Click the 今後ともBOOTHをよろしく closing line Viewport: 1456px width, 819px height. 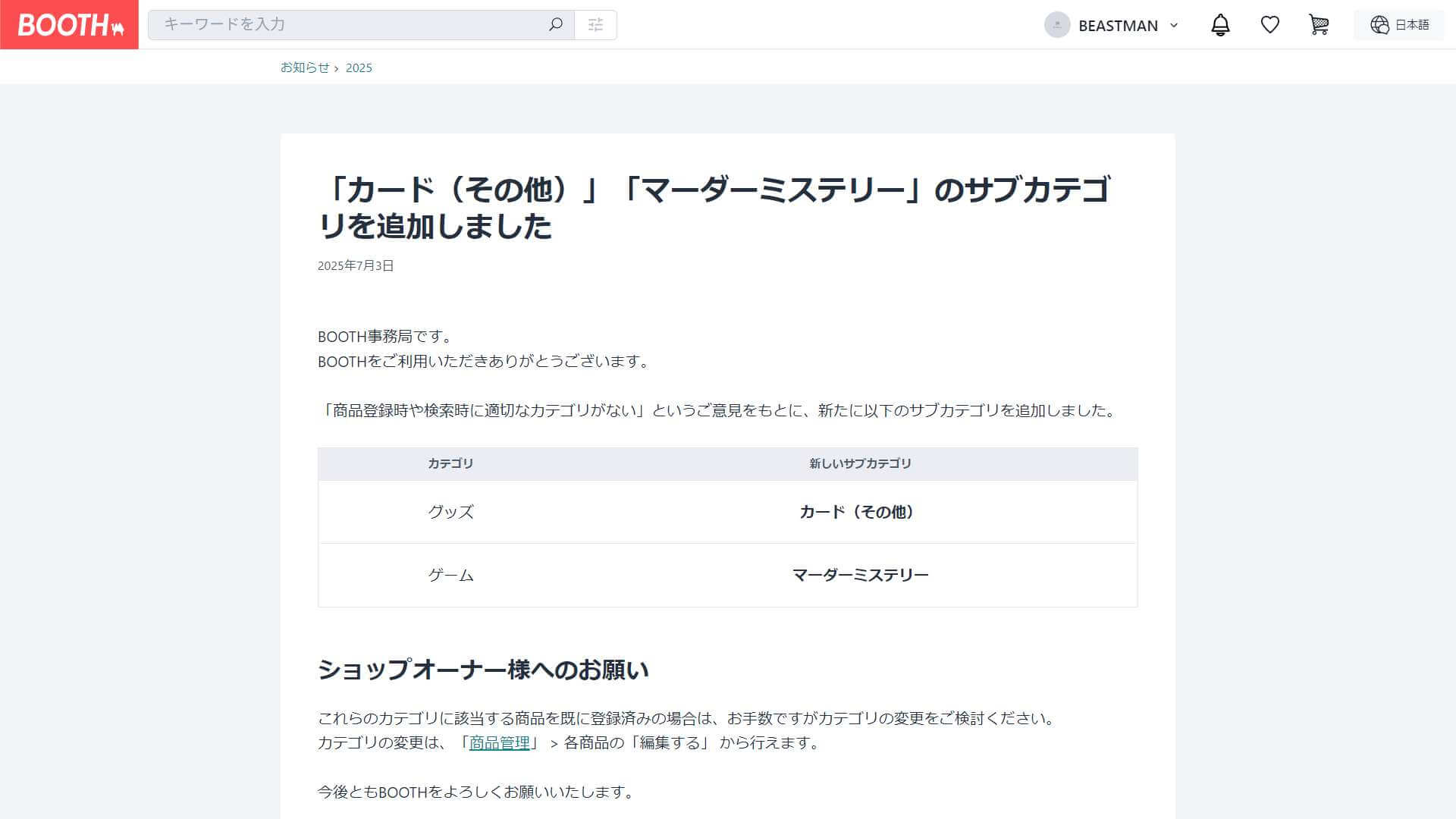[476, 792]
